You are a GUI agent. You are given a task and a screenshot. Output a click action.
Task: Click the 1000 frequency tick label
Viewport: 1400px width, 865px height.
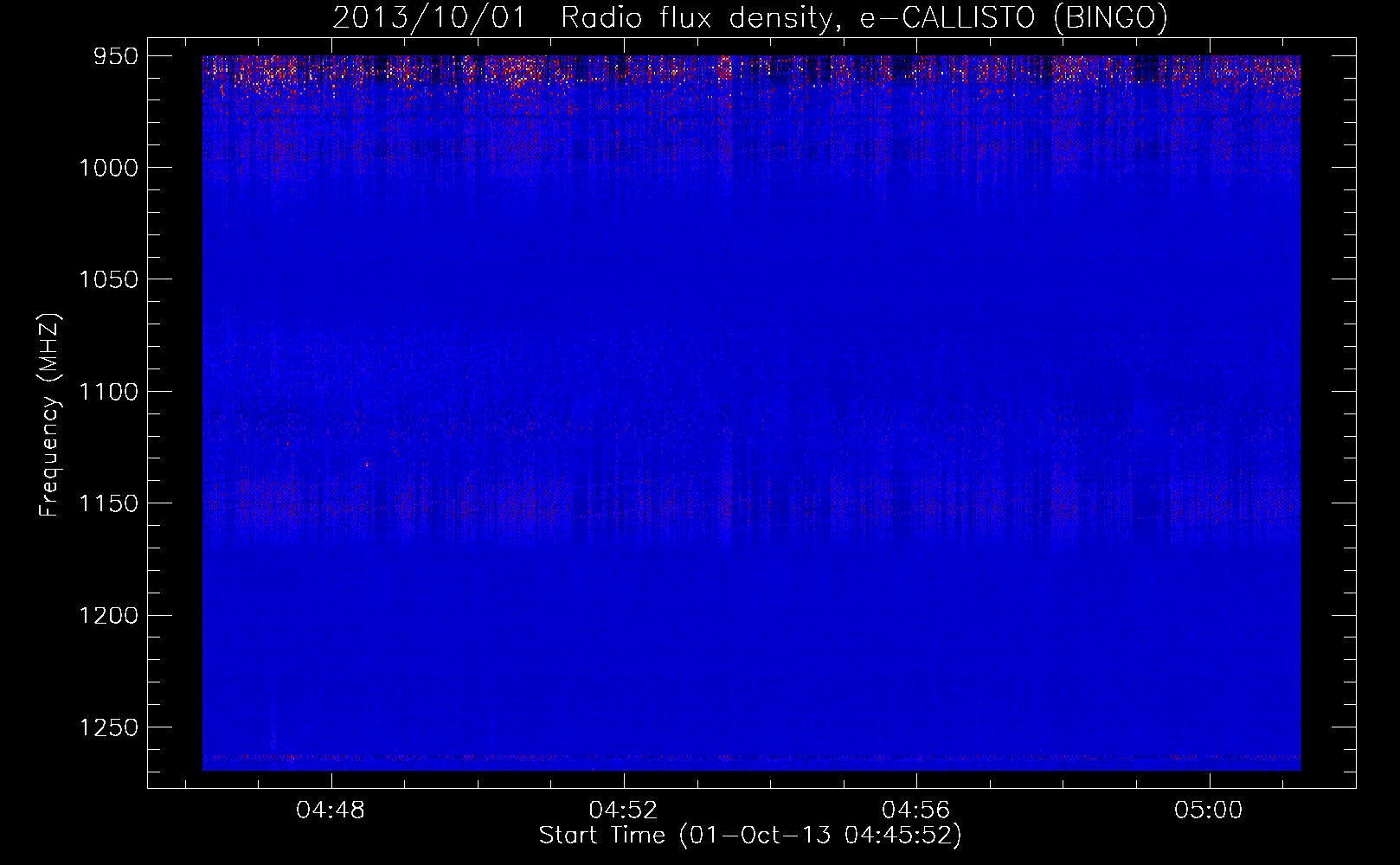(x=108, y=168)
